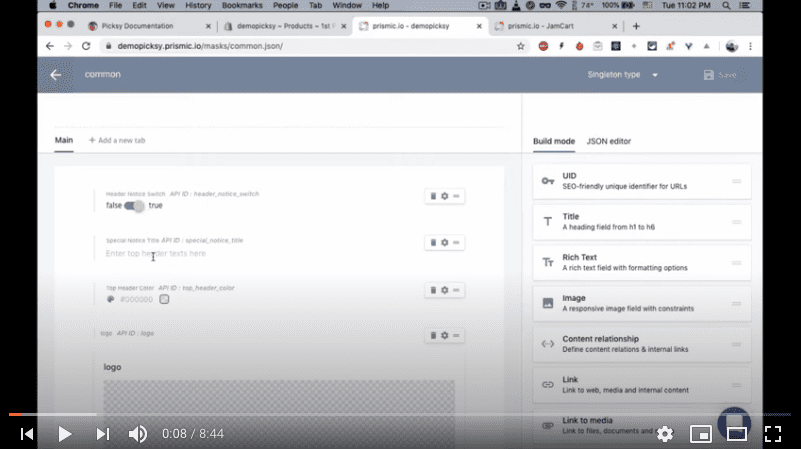Select the Content relationship icon
The height and width of the screenshot is (449, 801).
coord(548,344)
